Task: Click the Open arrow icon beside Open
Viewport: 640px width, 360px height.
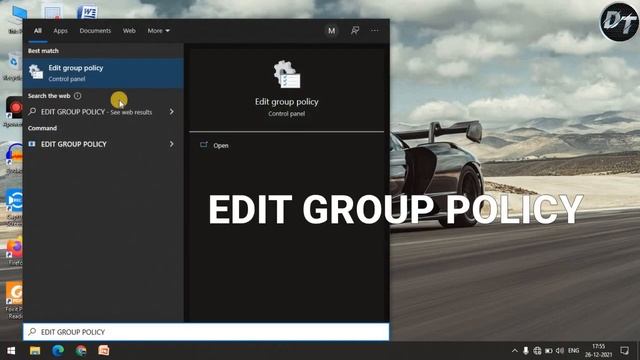Action: (204, 145)
